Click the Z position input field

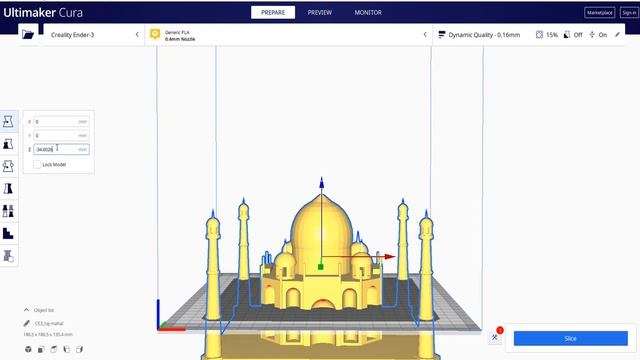(61, 149)
